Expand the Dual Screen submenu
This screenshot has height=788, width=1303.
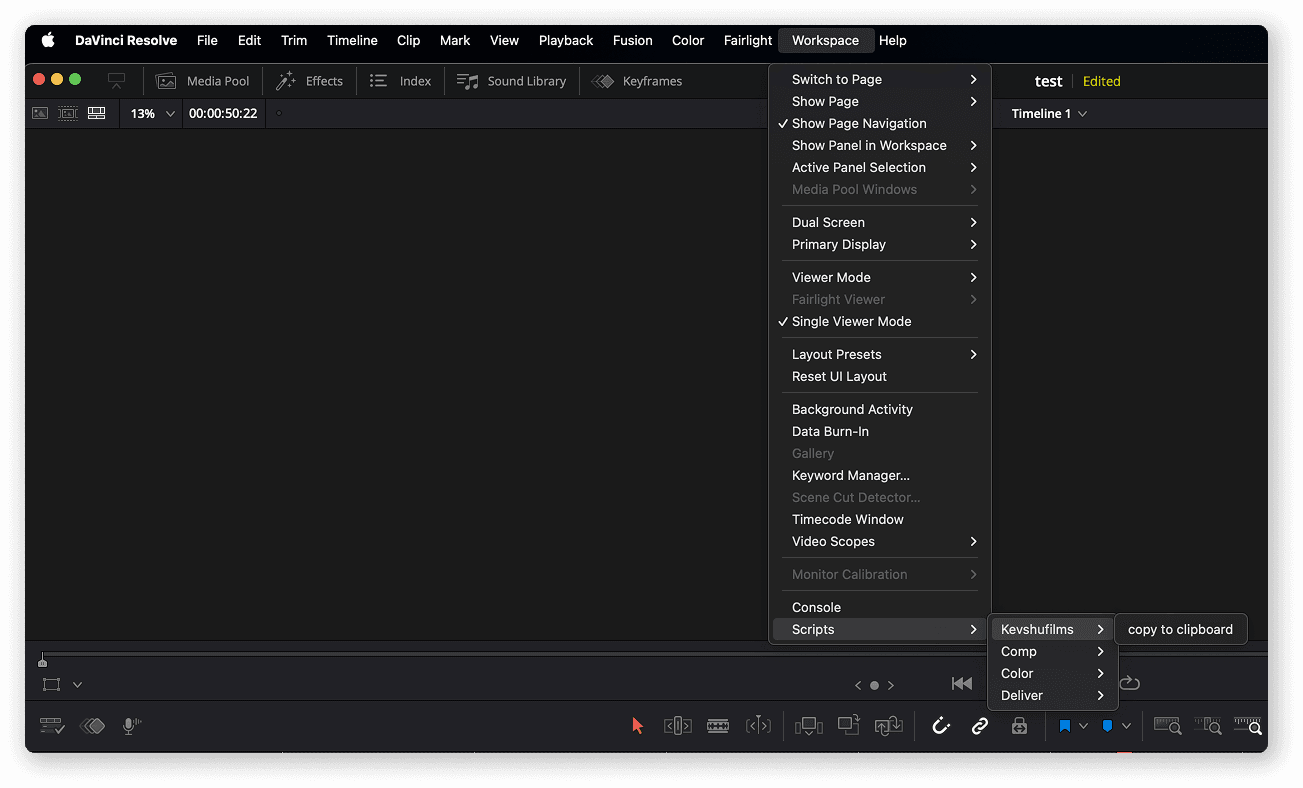[x=880, y=222]
